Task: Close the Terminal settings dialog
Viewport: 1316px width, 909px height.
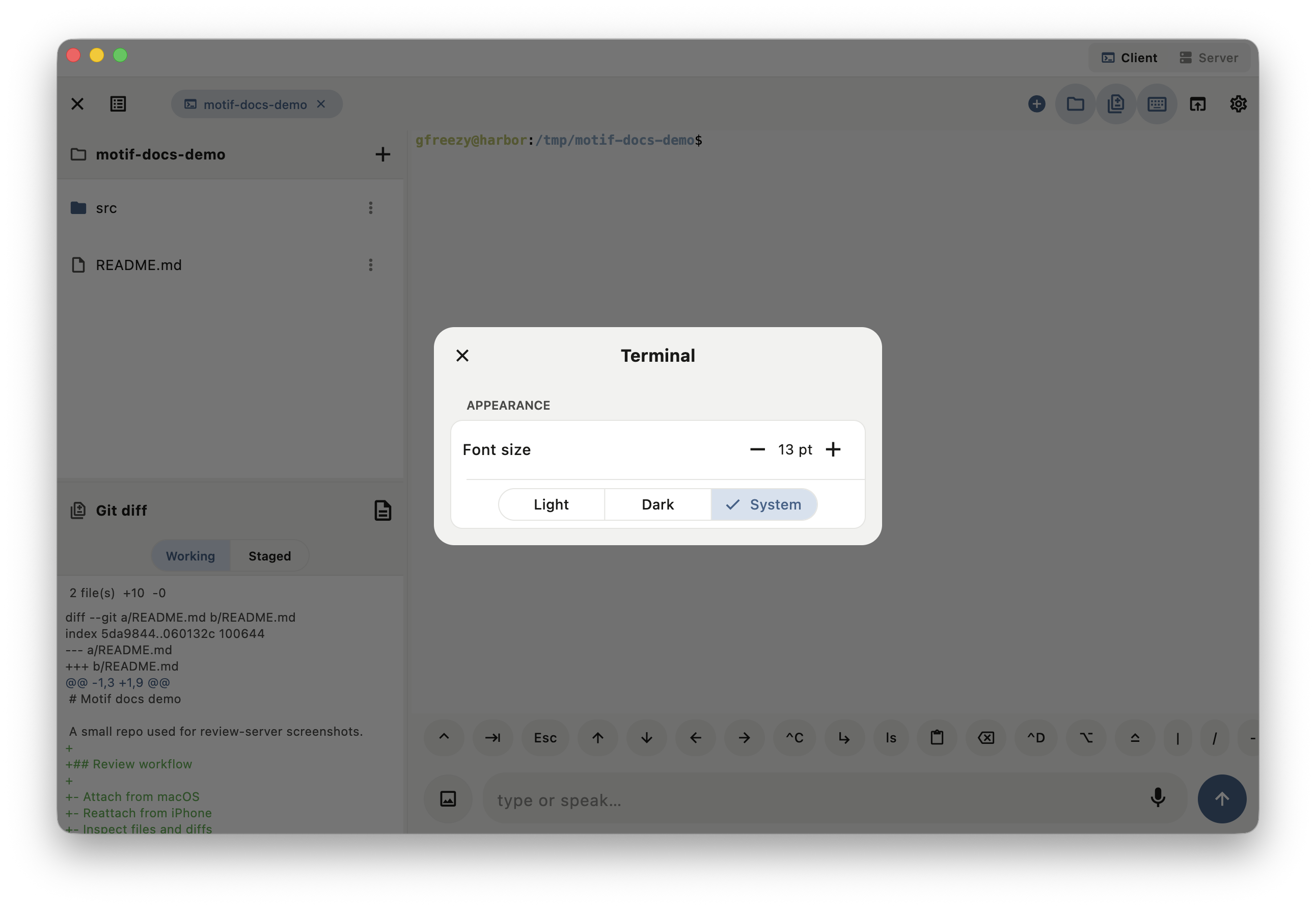Action: click(x=462, y=356)
